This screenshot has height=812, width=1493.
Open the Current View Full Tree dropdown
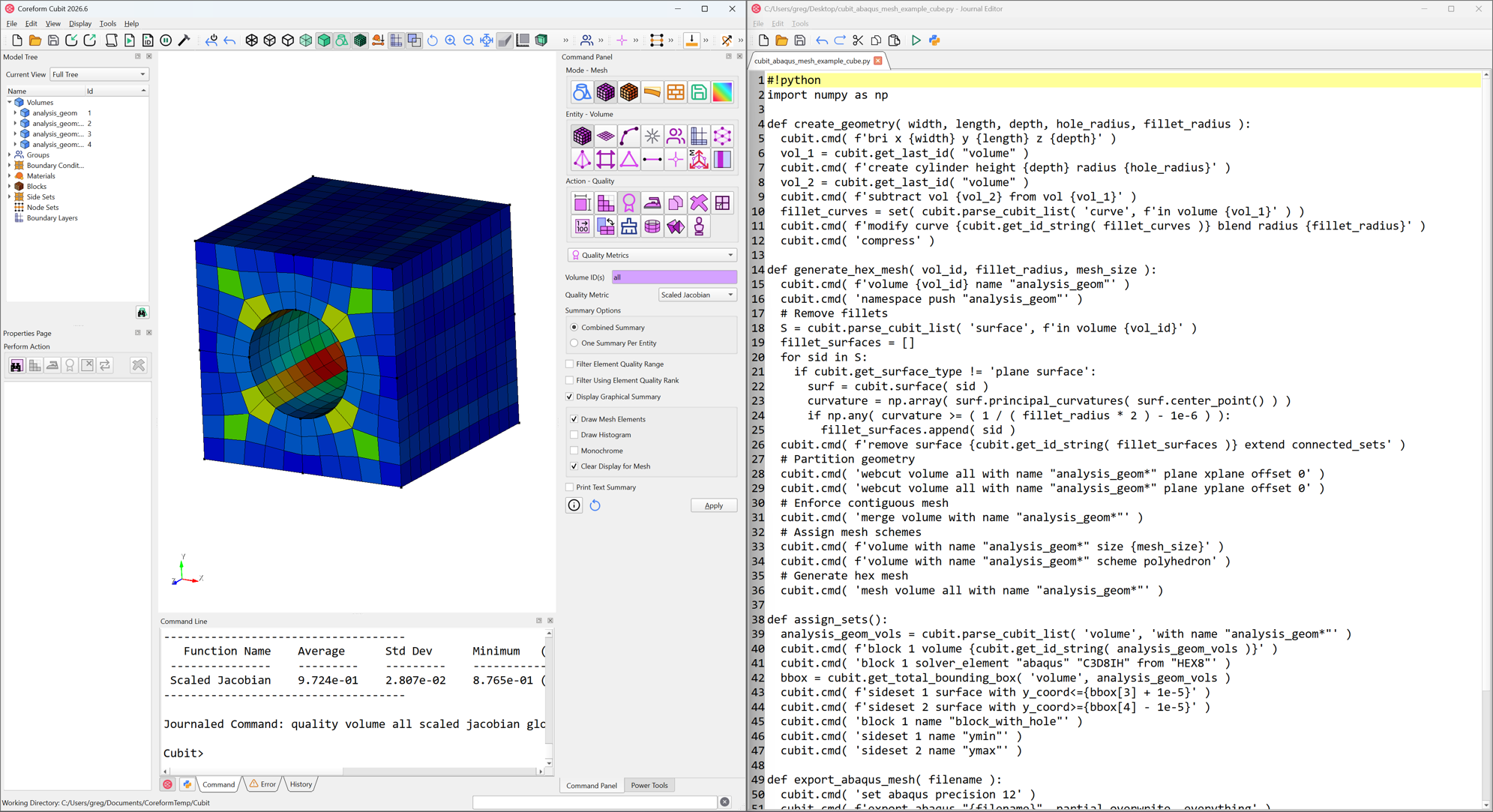pyautogui.click(x=99, y=74)
